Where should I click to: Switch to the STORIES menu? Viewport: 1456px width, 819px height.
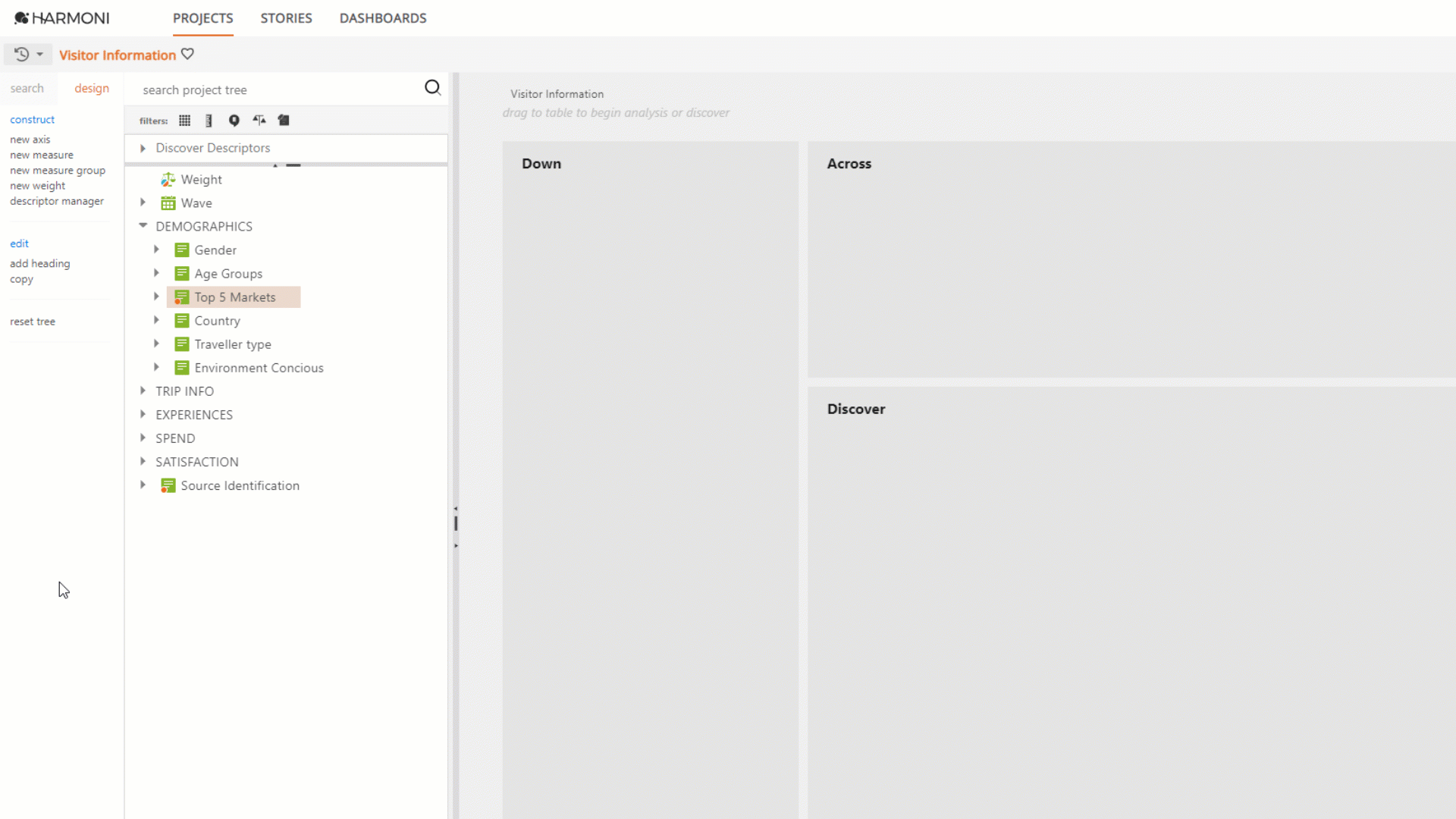[286, 17]
